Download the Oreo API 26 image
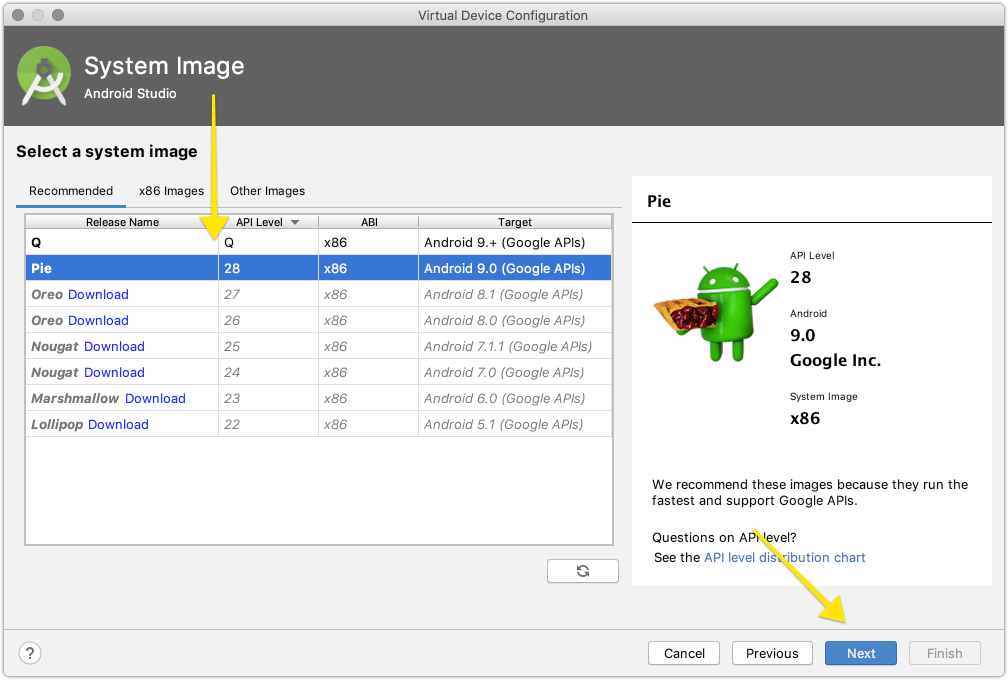The height and width of the screenshot is (680, 1008). [98, 320]
